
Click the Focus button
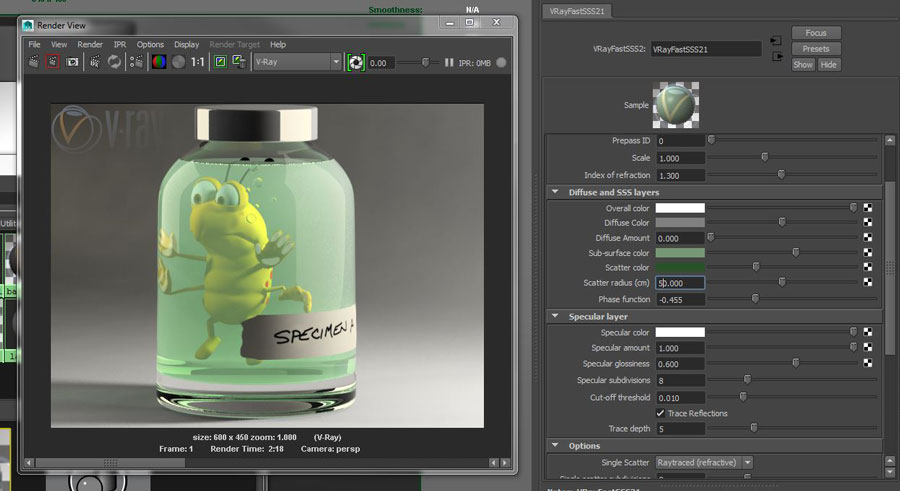point(816,33)
